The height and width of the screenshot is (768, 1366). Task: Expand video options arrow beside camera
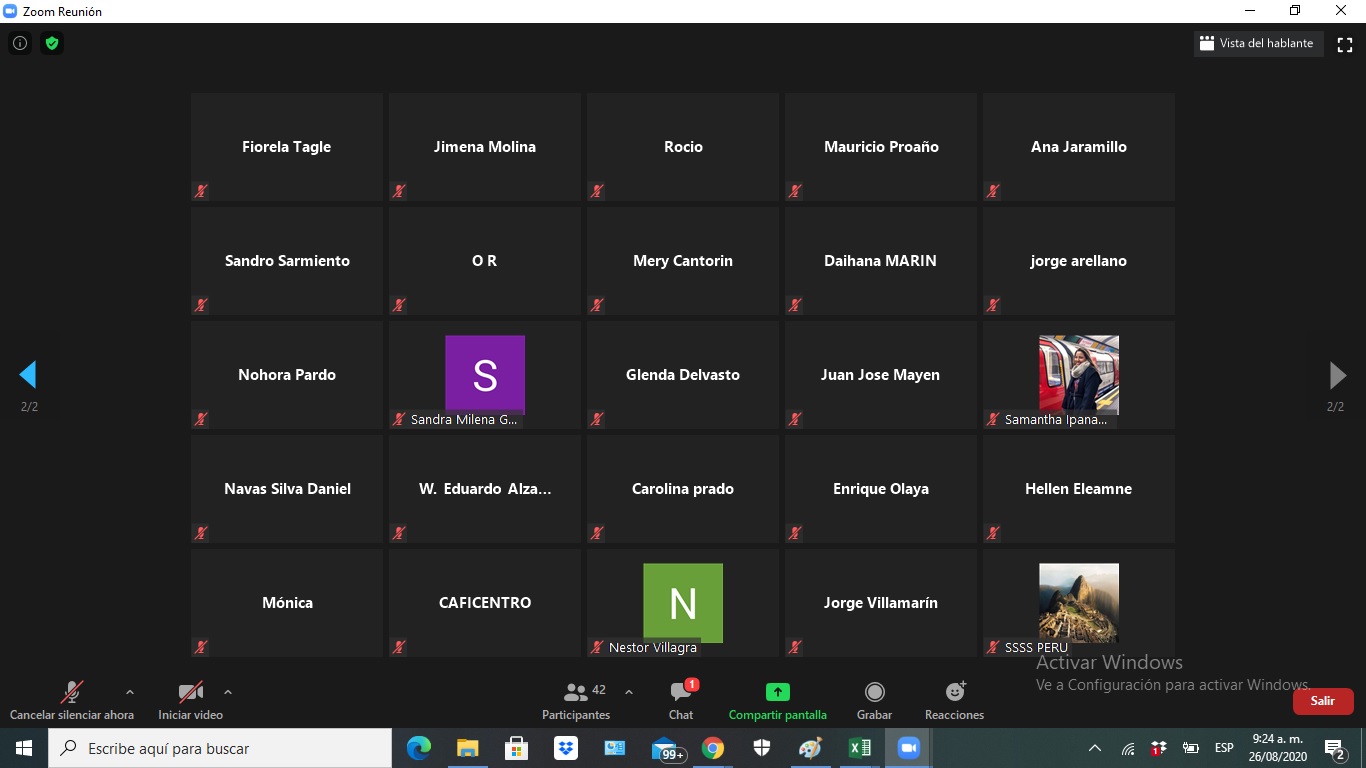(228, 692)
